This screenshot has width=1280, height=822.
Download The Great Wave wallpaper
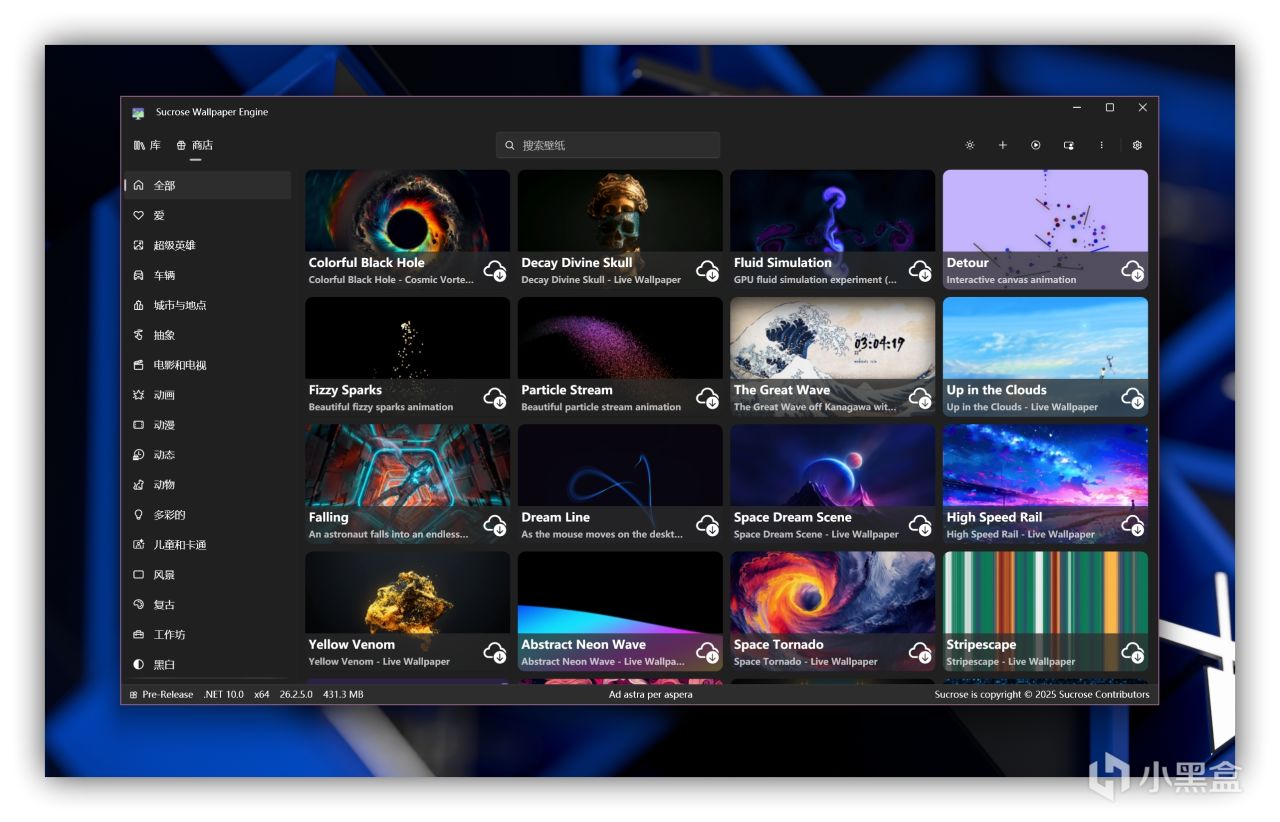pos(920,398)
